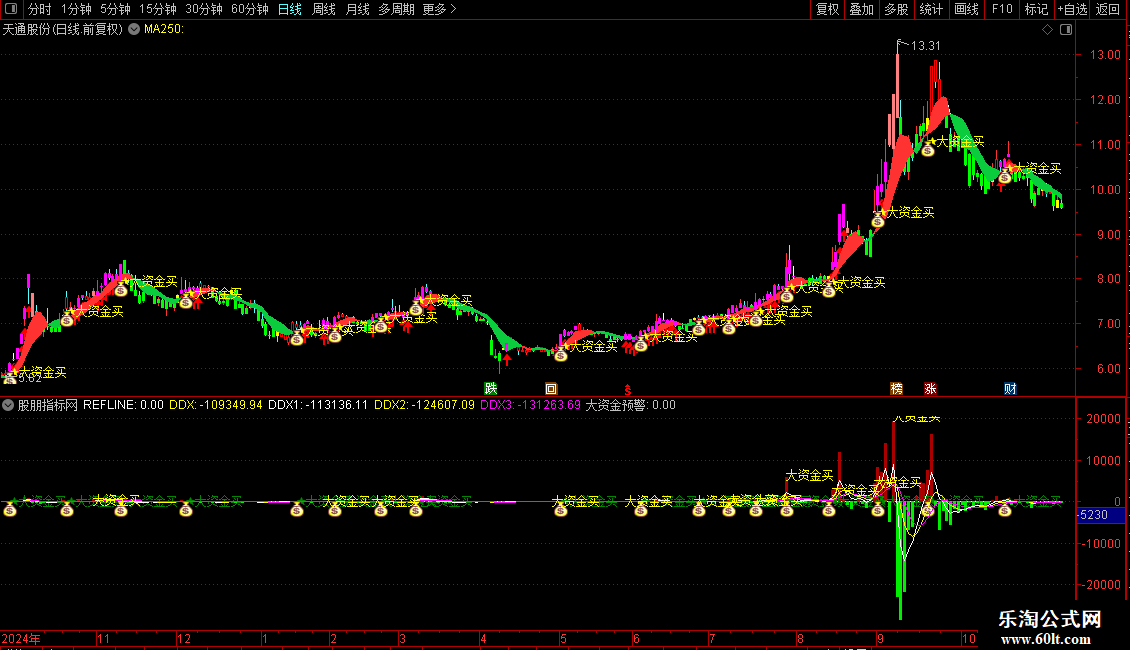
Task: Click the green 跌 event marker
Action: pos(491,388)
